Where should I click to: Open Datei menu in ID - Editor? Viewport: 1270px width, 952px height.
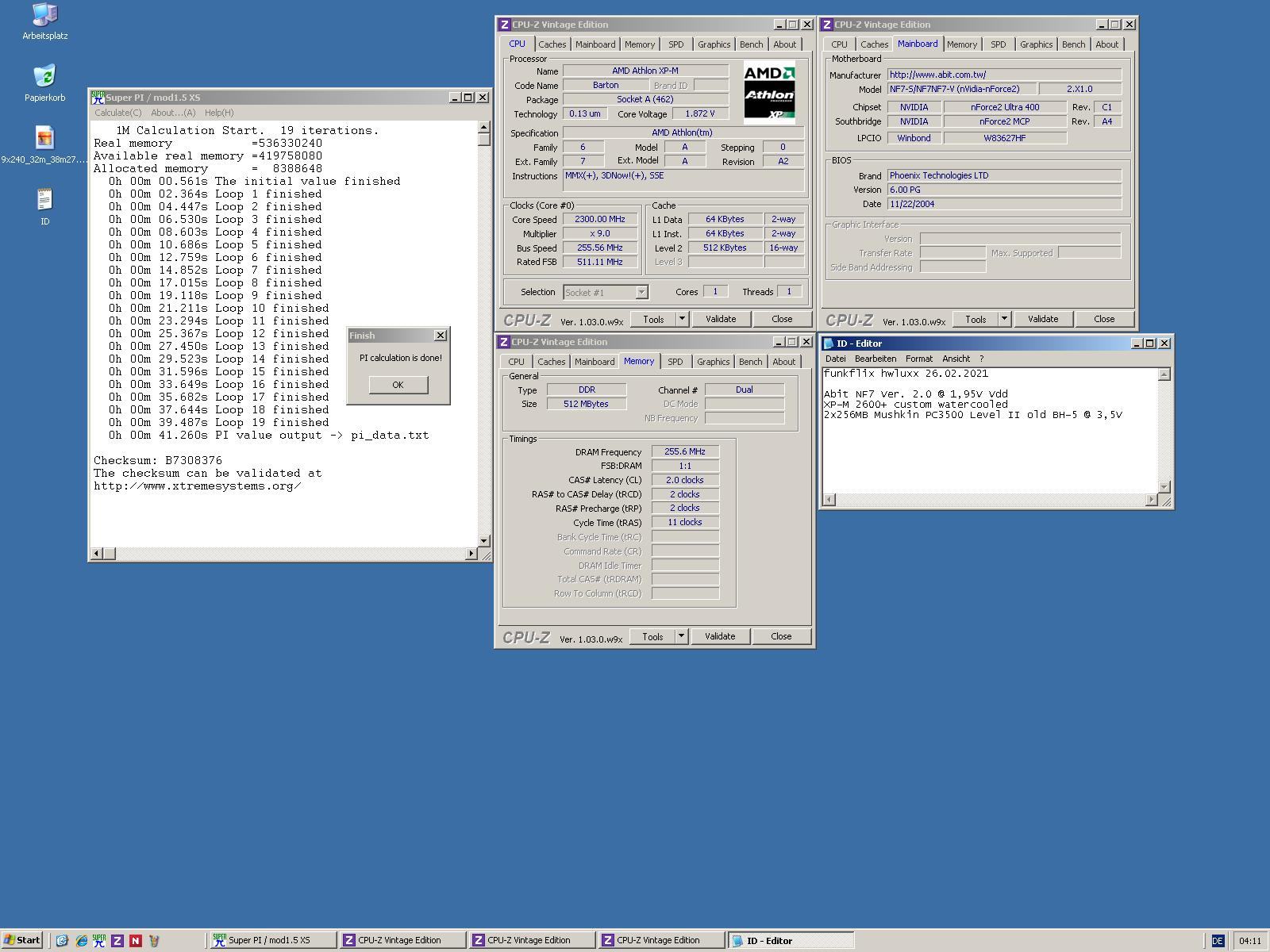(x=836, y=359)
